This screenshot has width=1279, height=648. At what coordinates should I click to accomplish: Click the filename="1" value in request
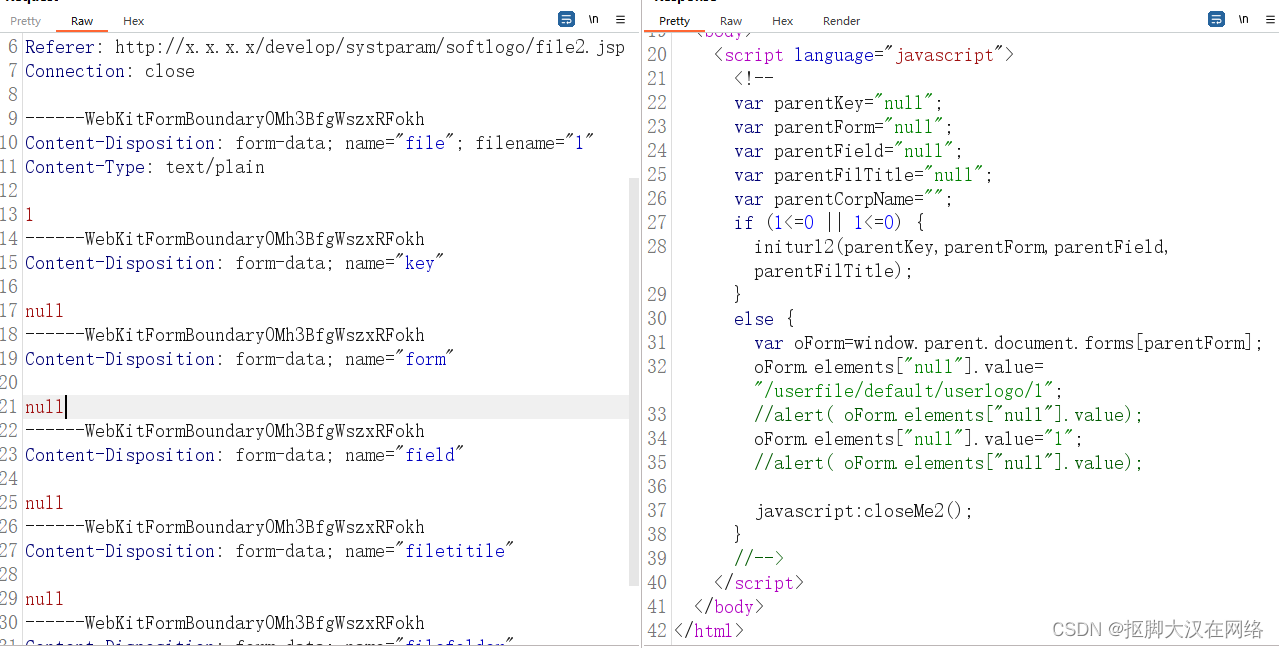(x=535, y=143)
